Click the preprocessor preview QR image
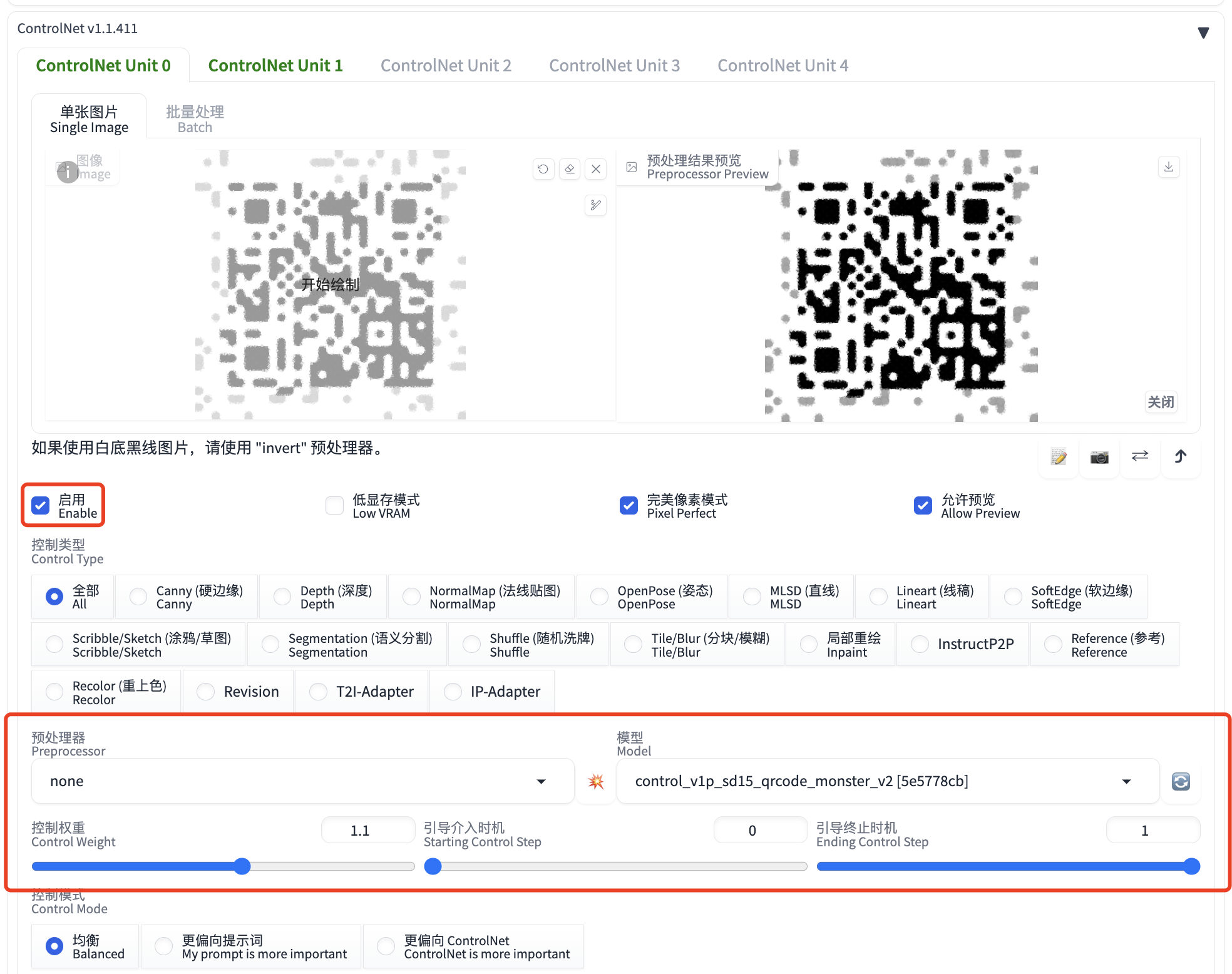The height and width of the screenshot is (974, 1232). (901, 285)
